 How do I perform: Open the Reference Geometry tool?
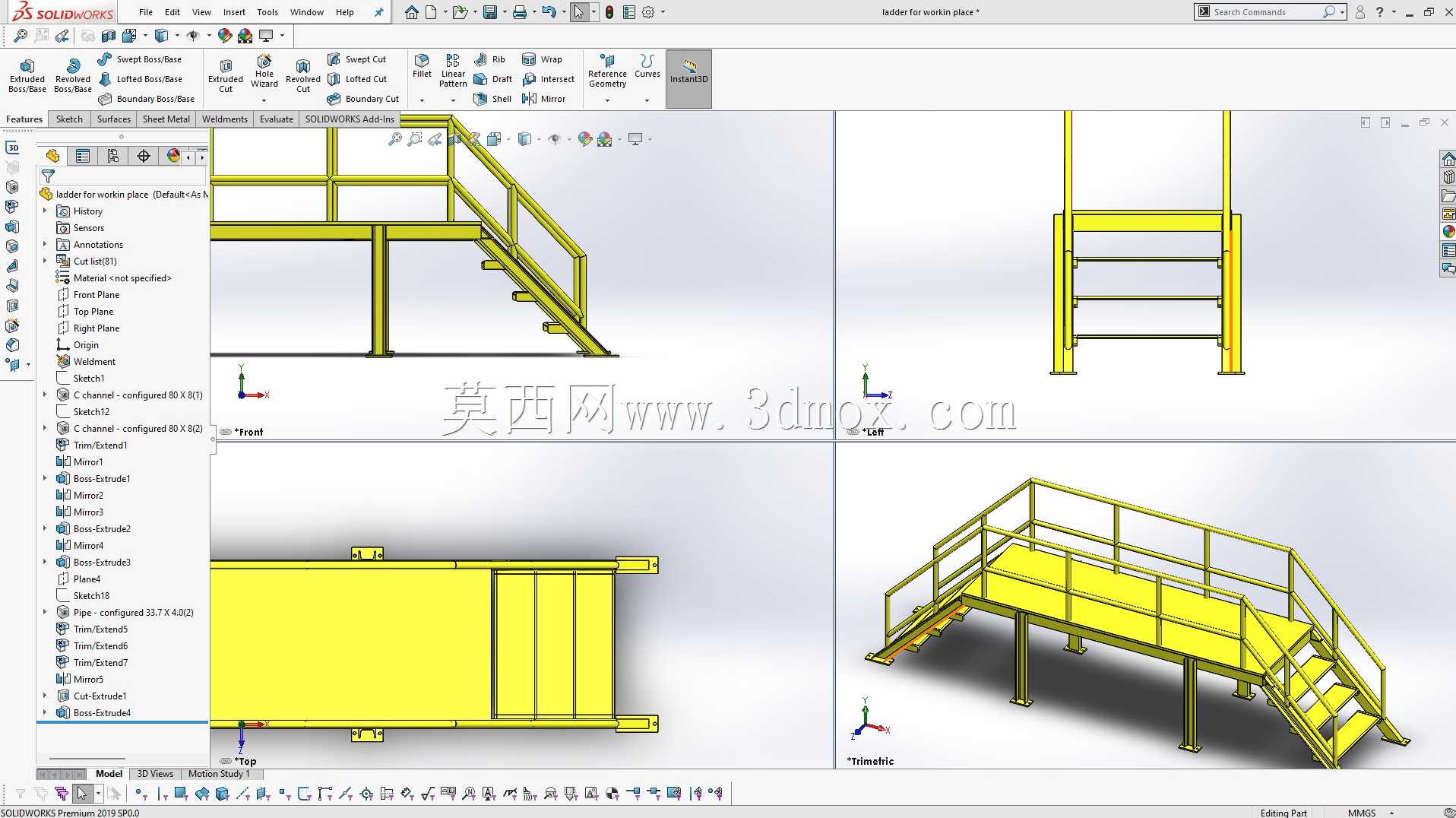[x=607, y=71]
